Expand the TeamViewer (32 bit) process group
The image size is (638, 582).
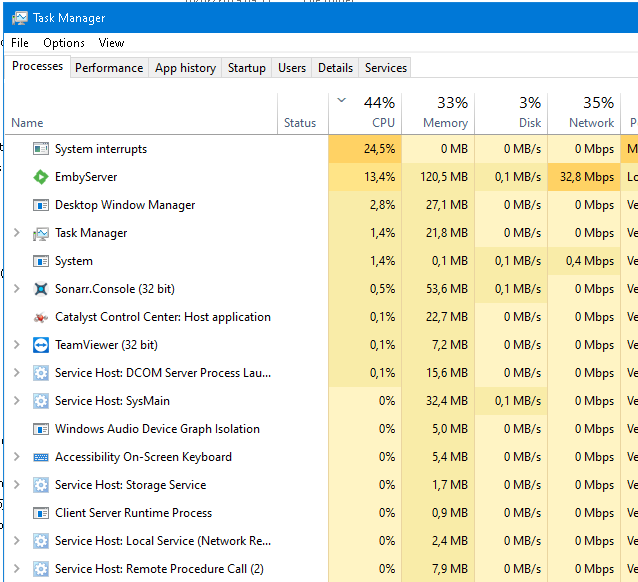[x=16, y=345]
